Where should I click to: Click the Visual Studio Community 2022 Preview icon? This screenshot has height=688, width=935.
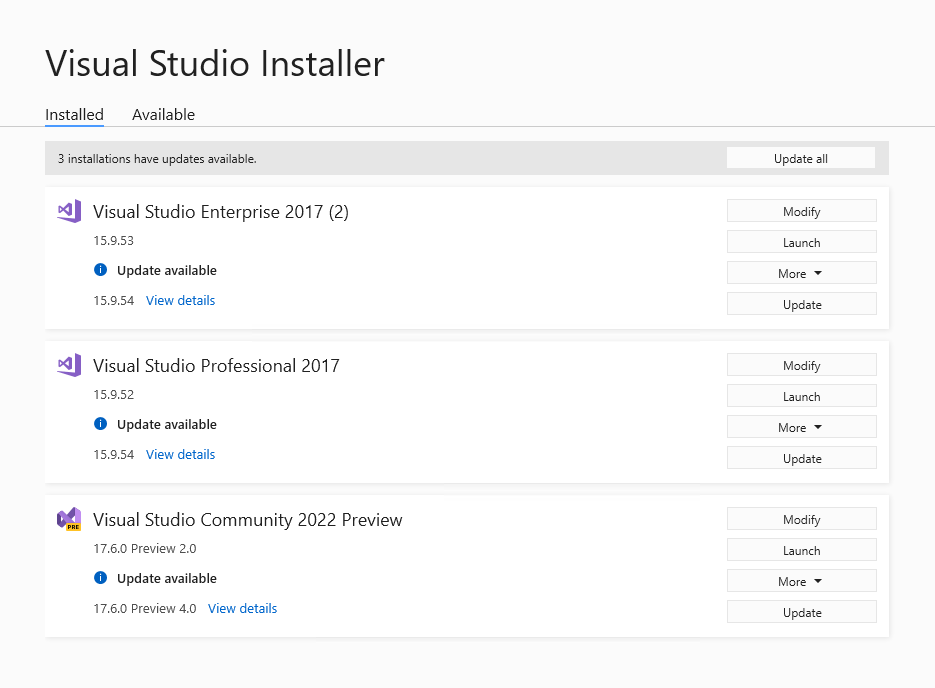(x=69, y=519)
